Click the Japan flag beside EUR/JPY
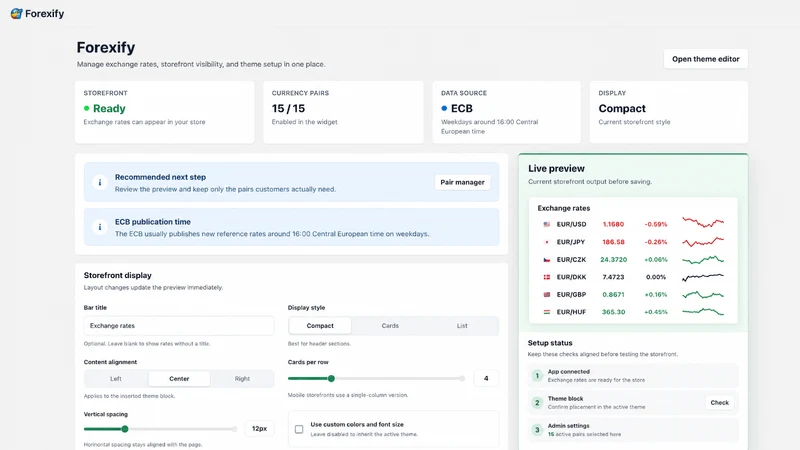The height and width of the screenshot is (450, 800). point(547,242)
